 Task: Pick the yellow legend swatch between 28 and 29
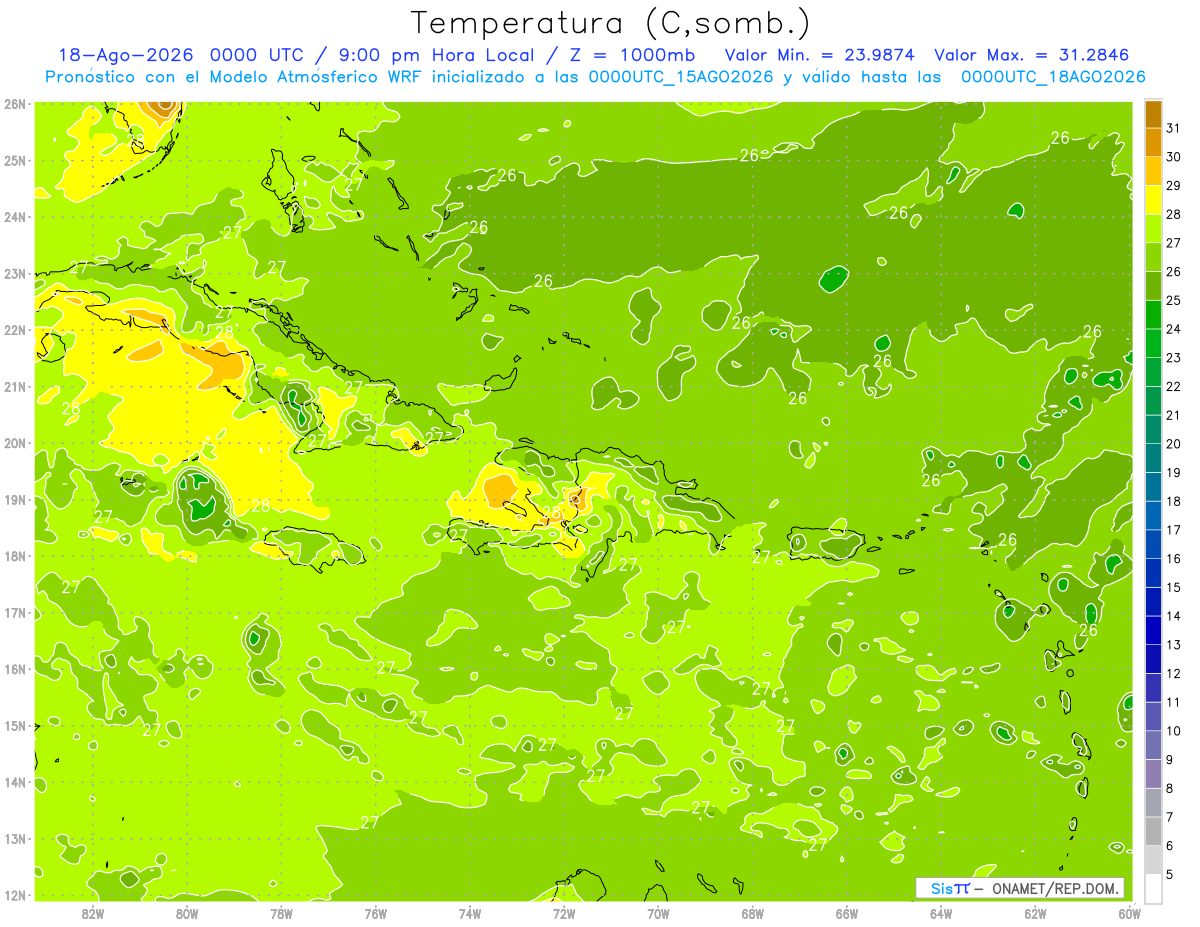coord(1153,200)
